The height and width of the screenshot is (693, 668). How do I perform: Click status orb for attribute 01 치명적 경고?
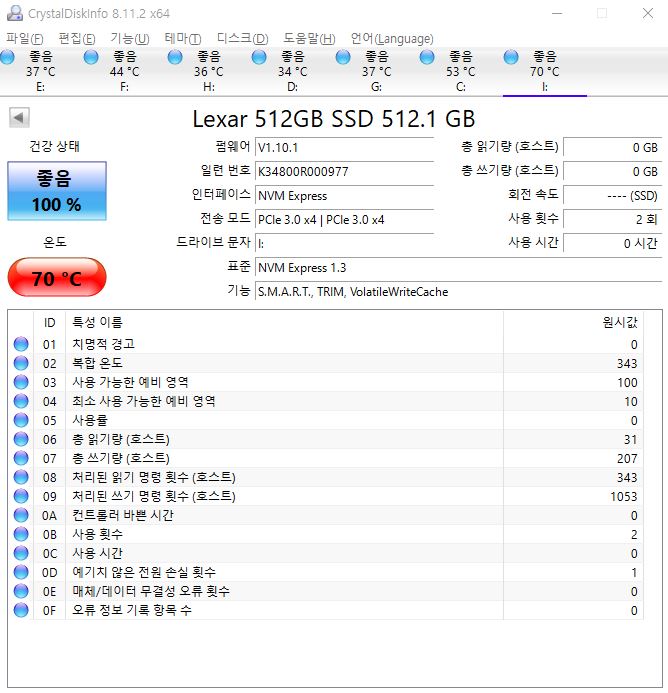click(x=21, y=344)
